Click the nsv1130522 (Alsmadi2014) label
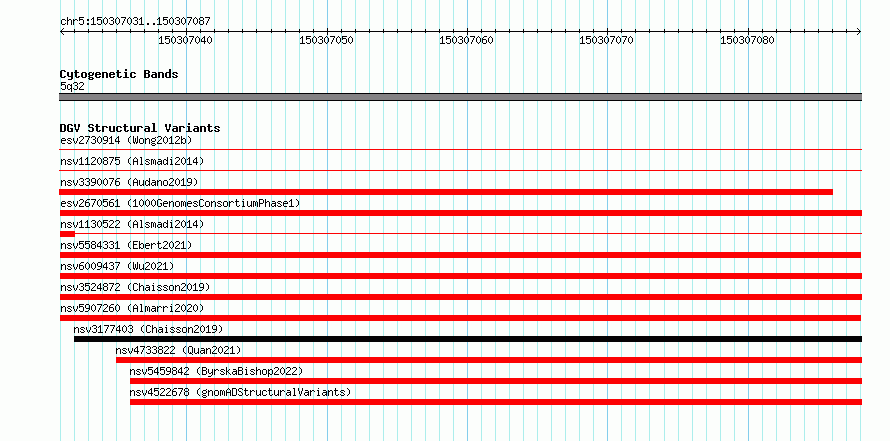The height and width of the screenshot is (441, 890). (132, 224)
